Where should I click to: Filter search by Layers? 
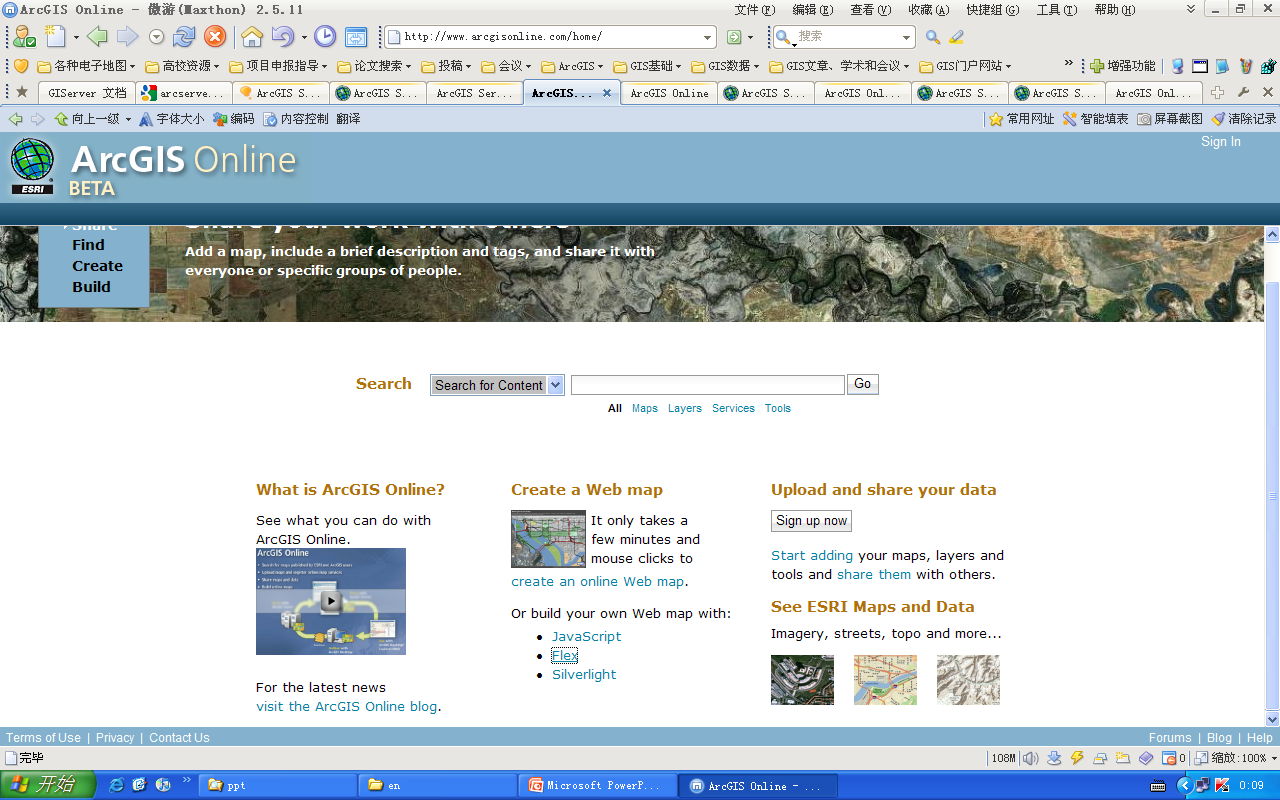click(x=685, y=408)
